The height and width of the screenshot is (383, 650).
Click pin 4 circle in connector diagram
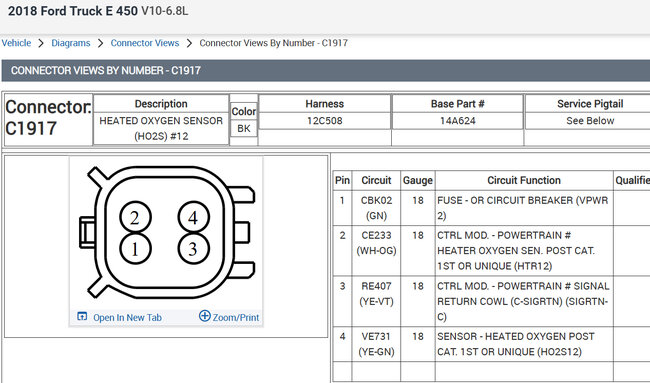194,217
